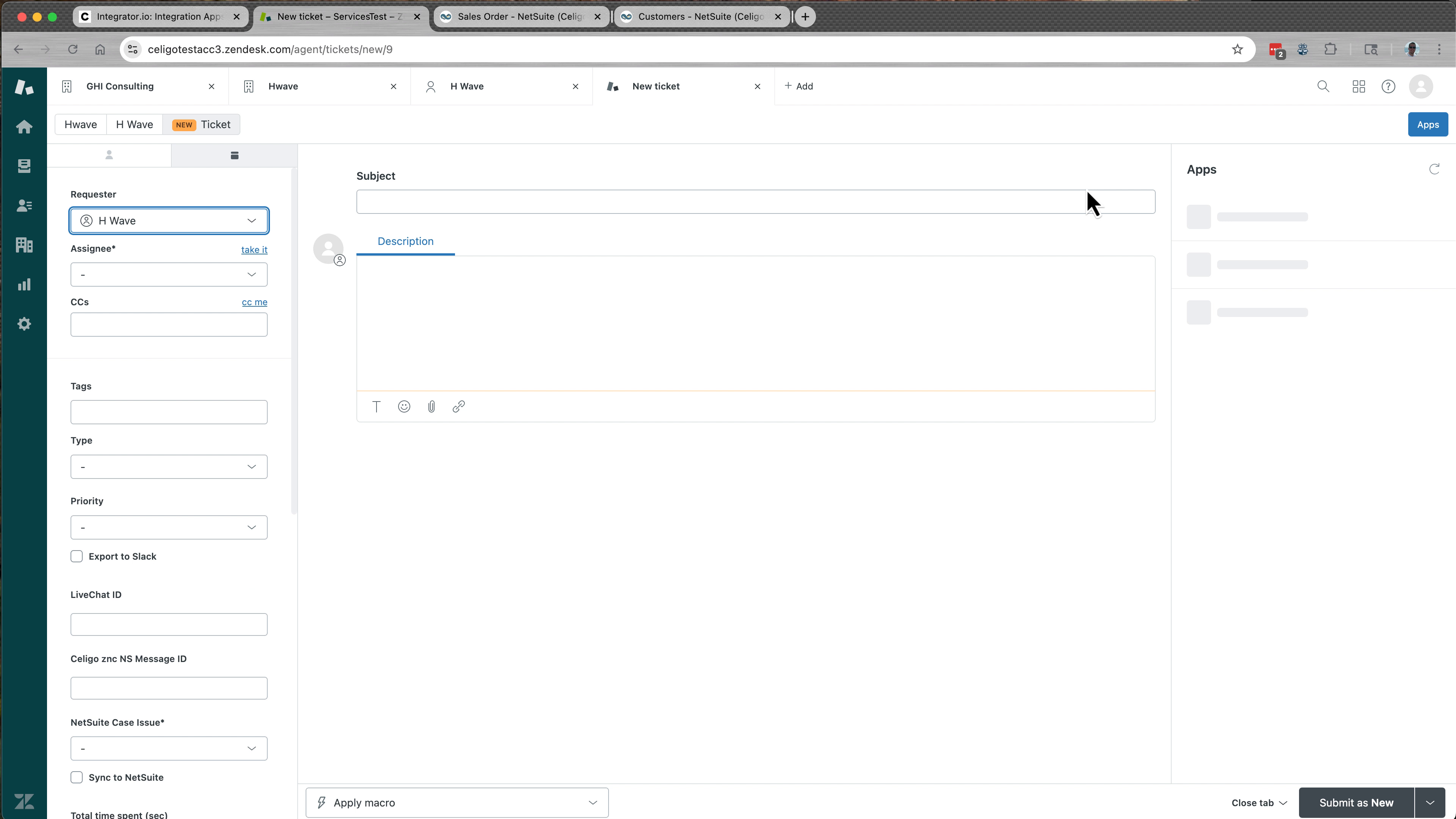Click the take it link next to Assignee
The width and height of the screenshot is (1456, 819).
pyautogui.click(x=254, y=249)
